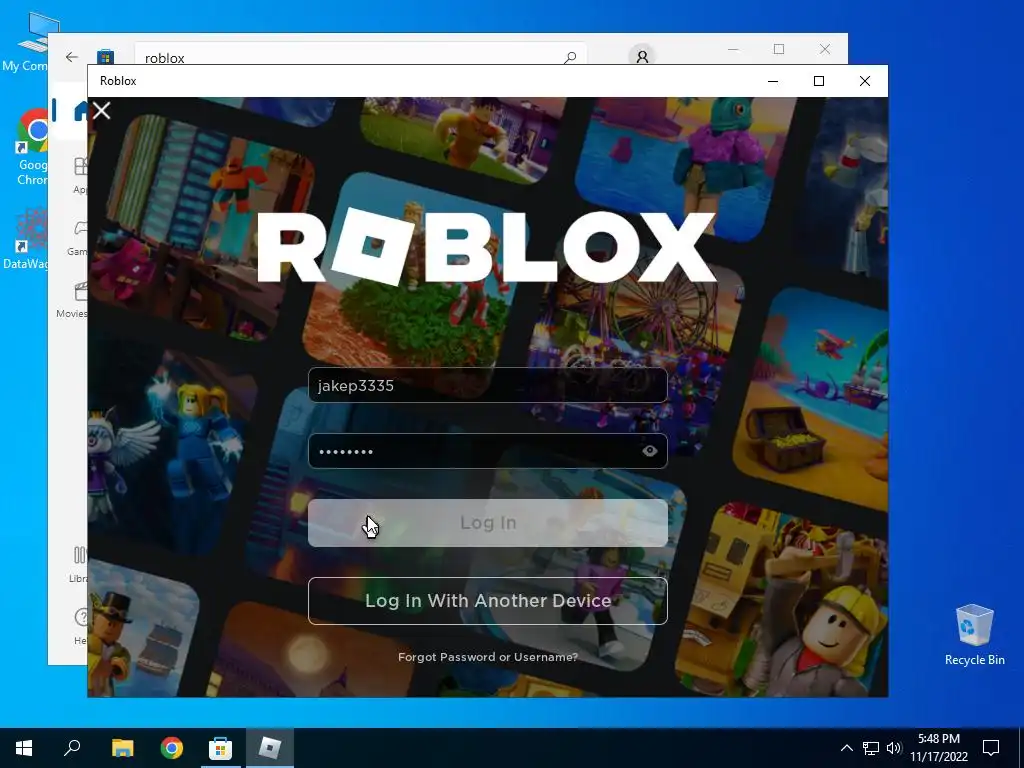Close the Microsoft Store window

(825, 49)
